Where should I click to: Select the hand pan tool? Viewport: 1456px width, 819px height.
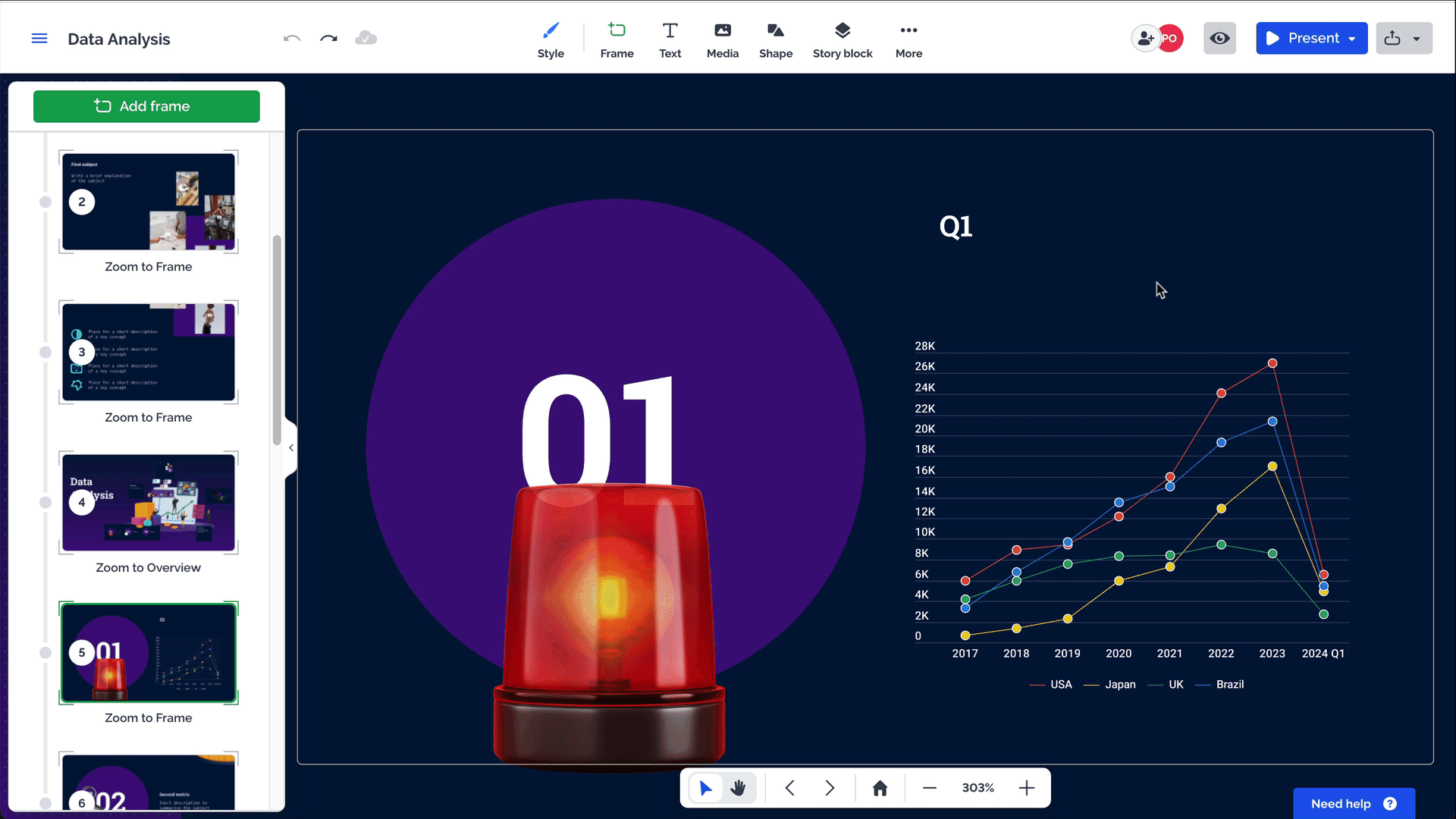tap(738, 788)
